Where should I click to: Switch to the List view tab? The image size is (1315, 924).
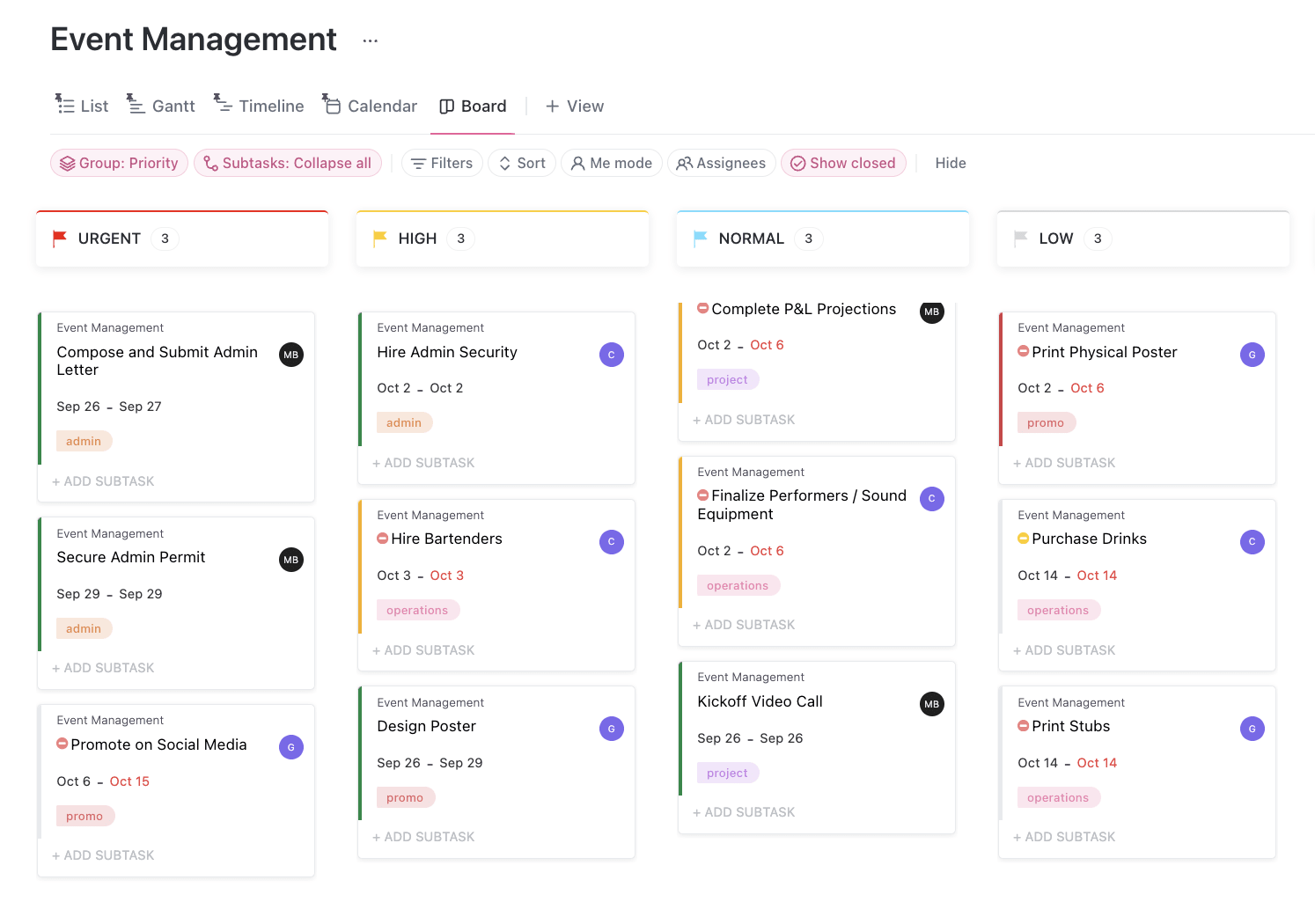click(82, 106)
